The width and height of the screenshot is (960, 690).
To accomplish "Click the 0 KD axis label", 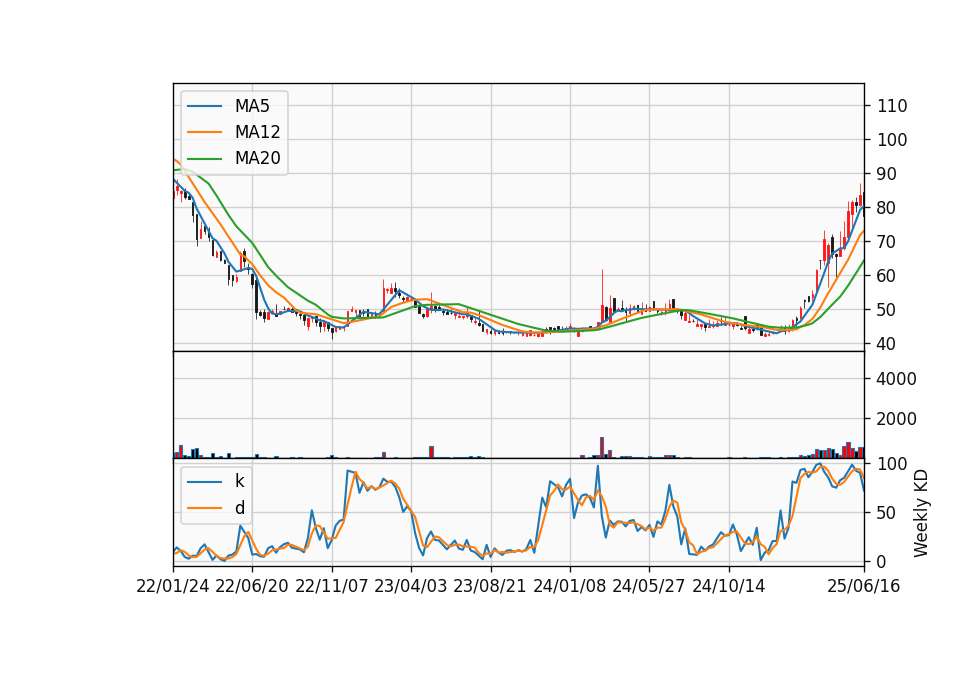I will (882, 561).
